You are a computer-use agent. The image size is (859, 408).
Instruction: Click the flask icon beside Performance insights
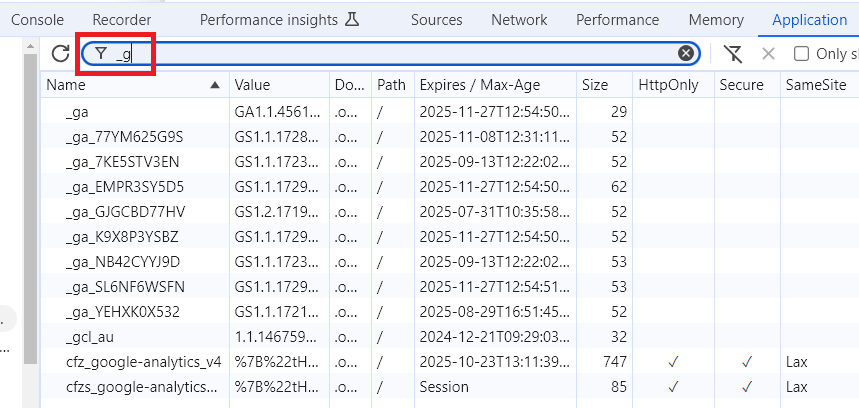[351, 20]
